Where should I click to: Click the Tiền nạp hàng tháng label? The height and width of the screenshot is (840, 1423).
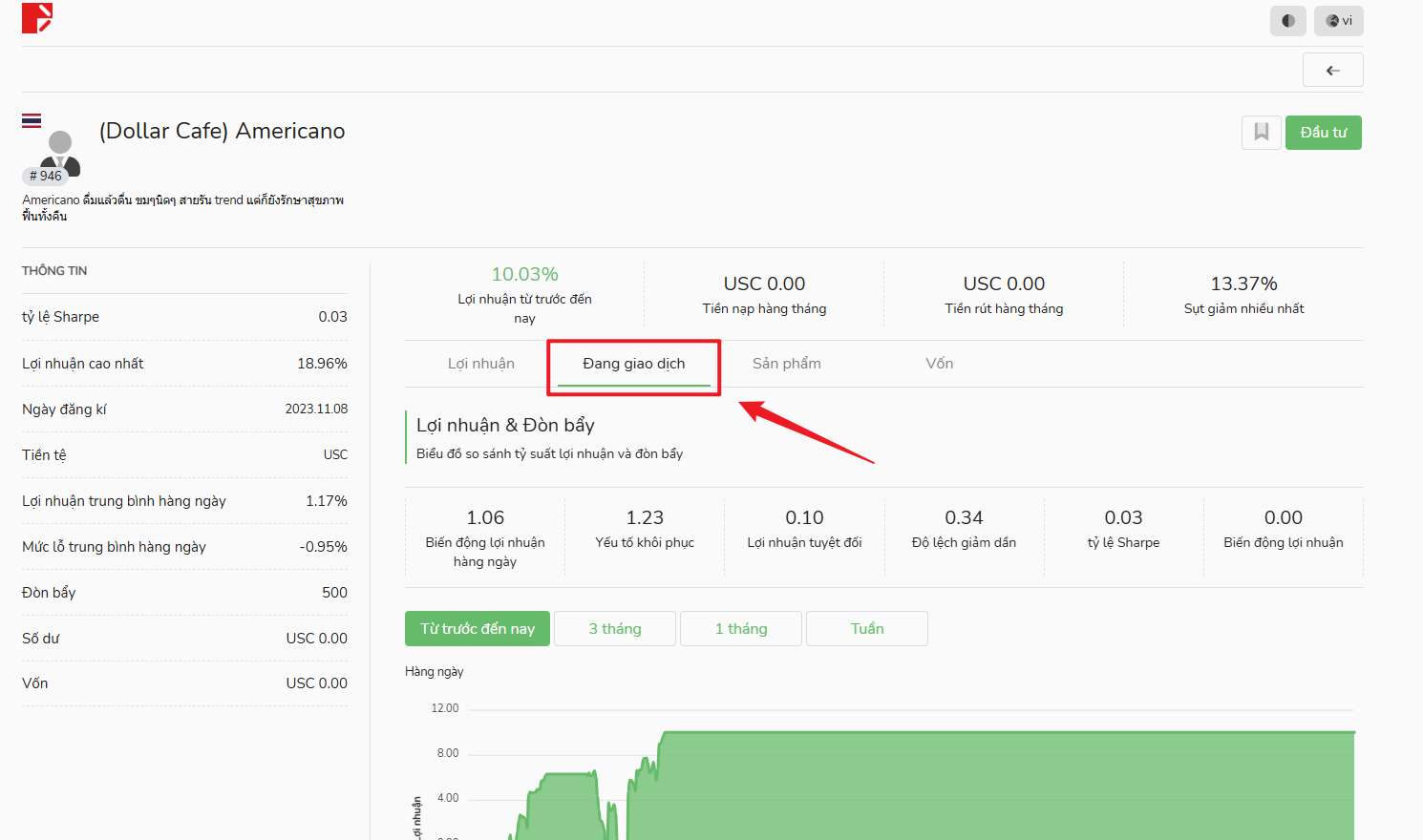(x=764, y=309)
